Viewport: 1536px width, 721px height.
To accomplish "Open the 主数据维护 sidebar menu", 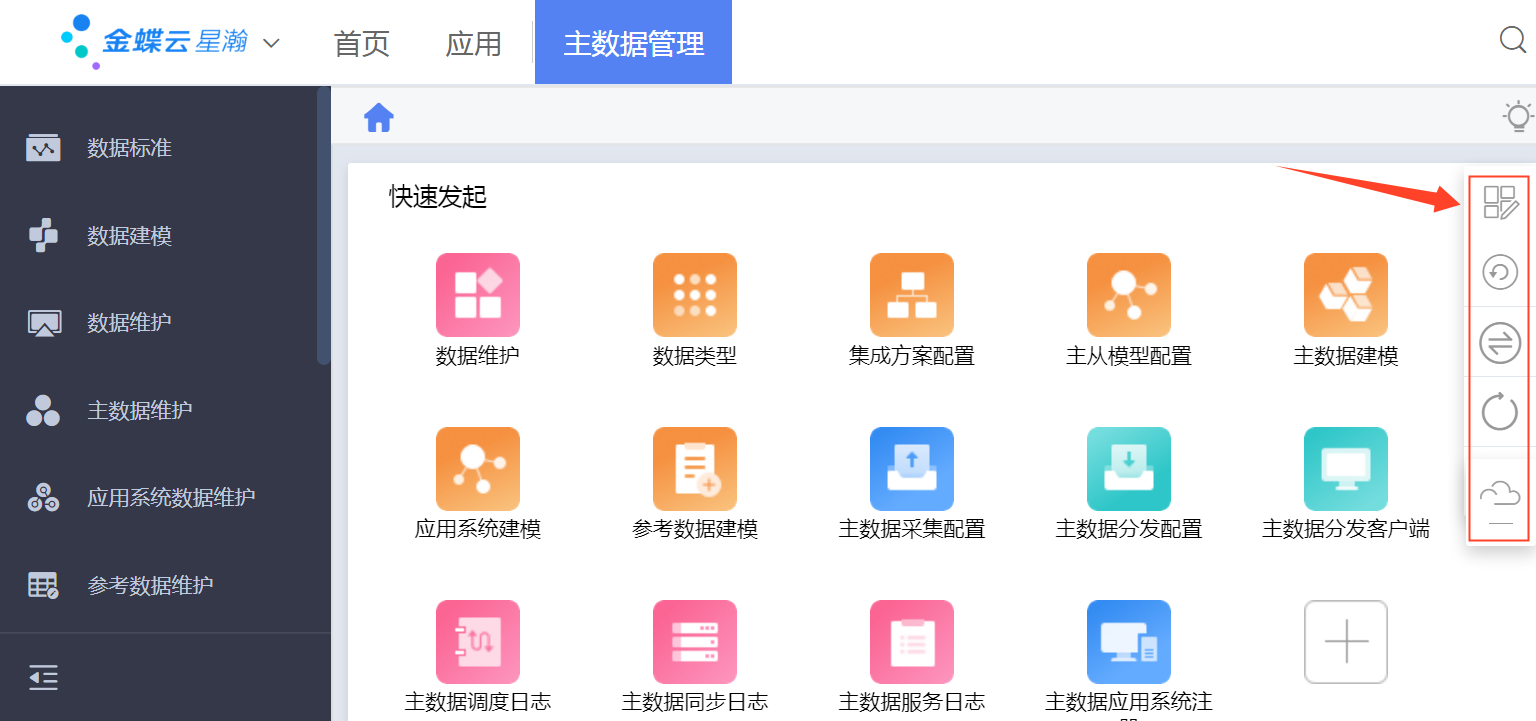I will (x=165, y=410).
